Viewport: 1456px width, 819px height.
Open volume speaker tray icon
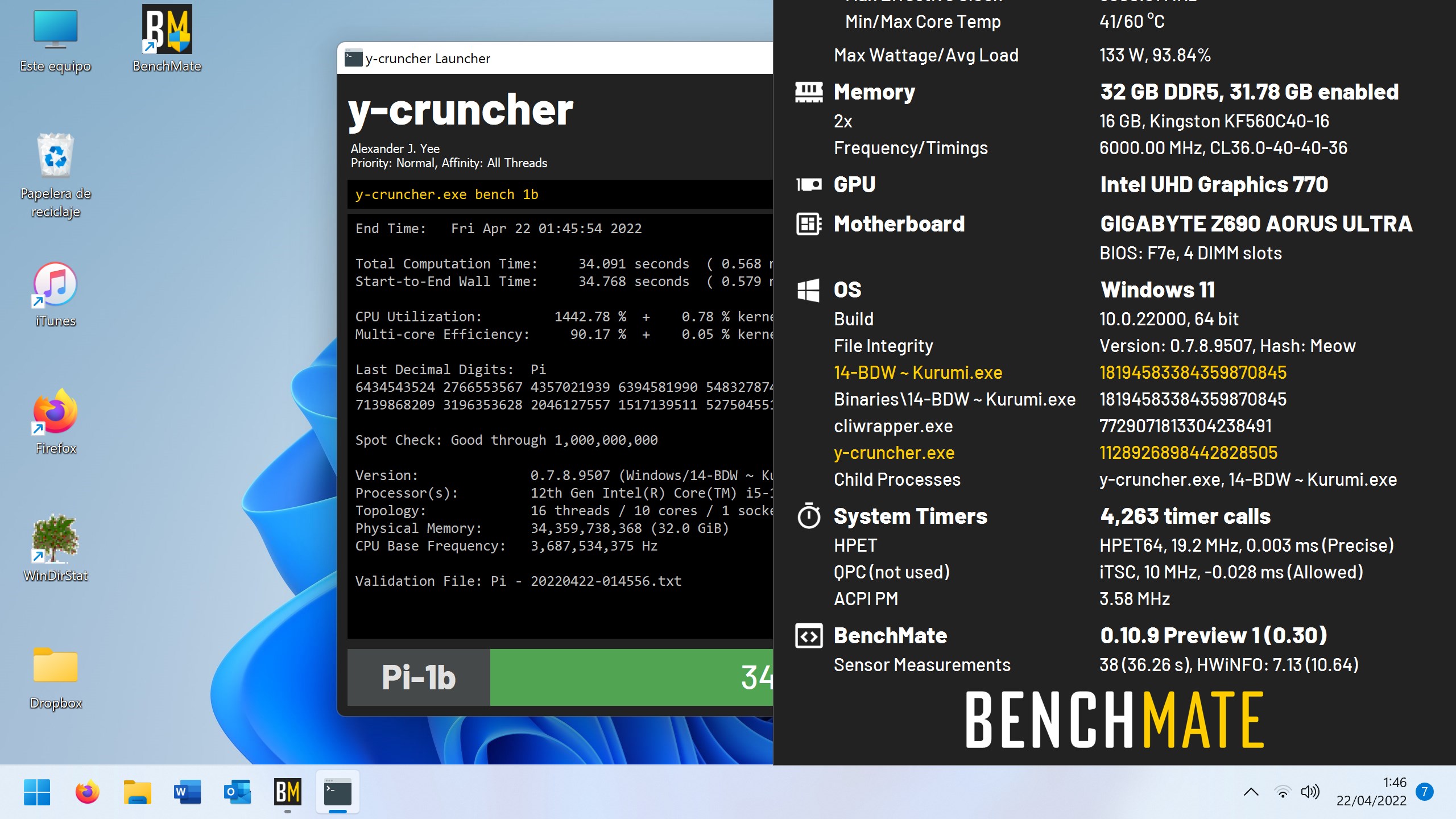click(x=1310, y=792)
